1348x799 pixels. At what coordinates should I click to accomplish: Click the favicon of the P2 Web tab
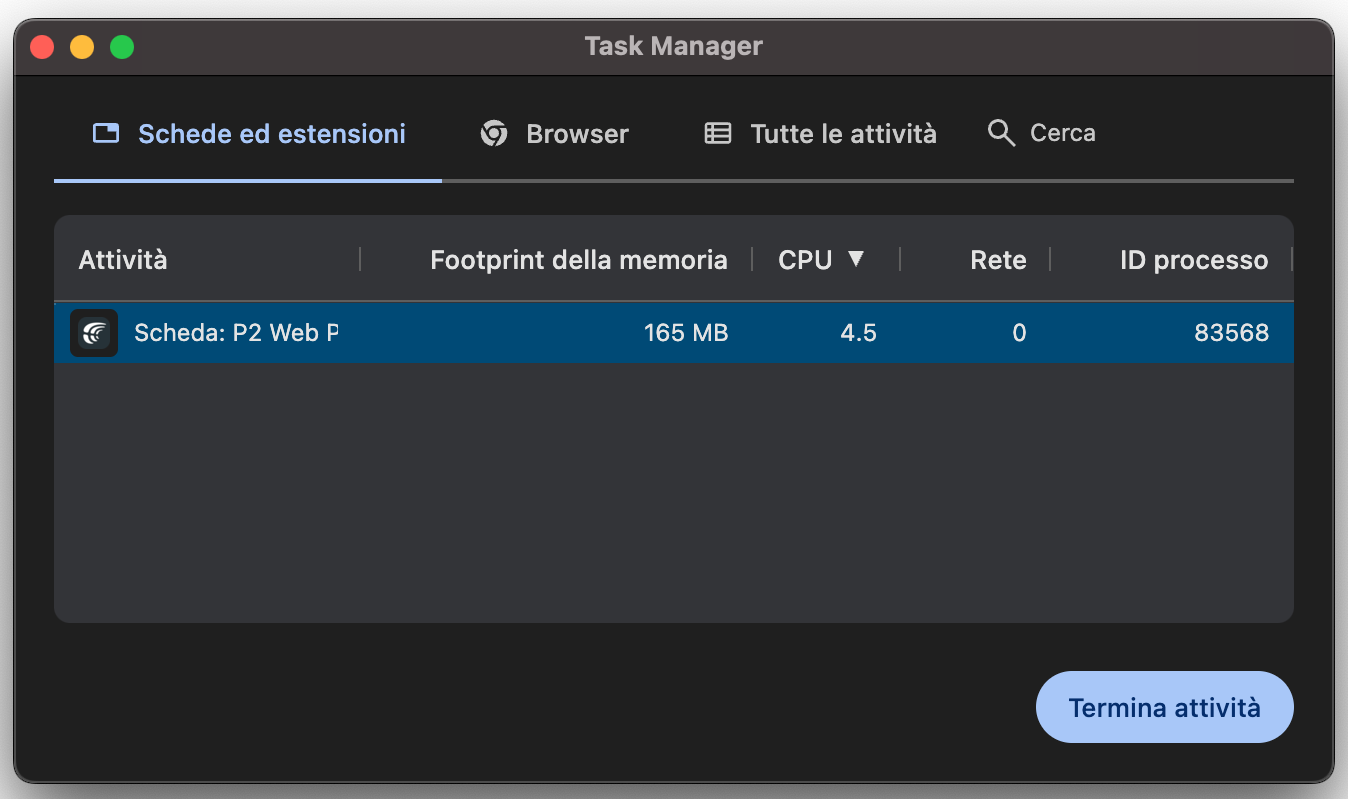pyautogui.click(x=93, y=332)
